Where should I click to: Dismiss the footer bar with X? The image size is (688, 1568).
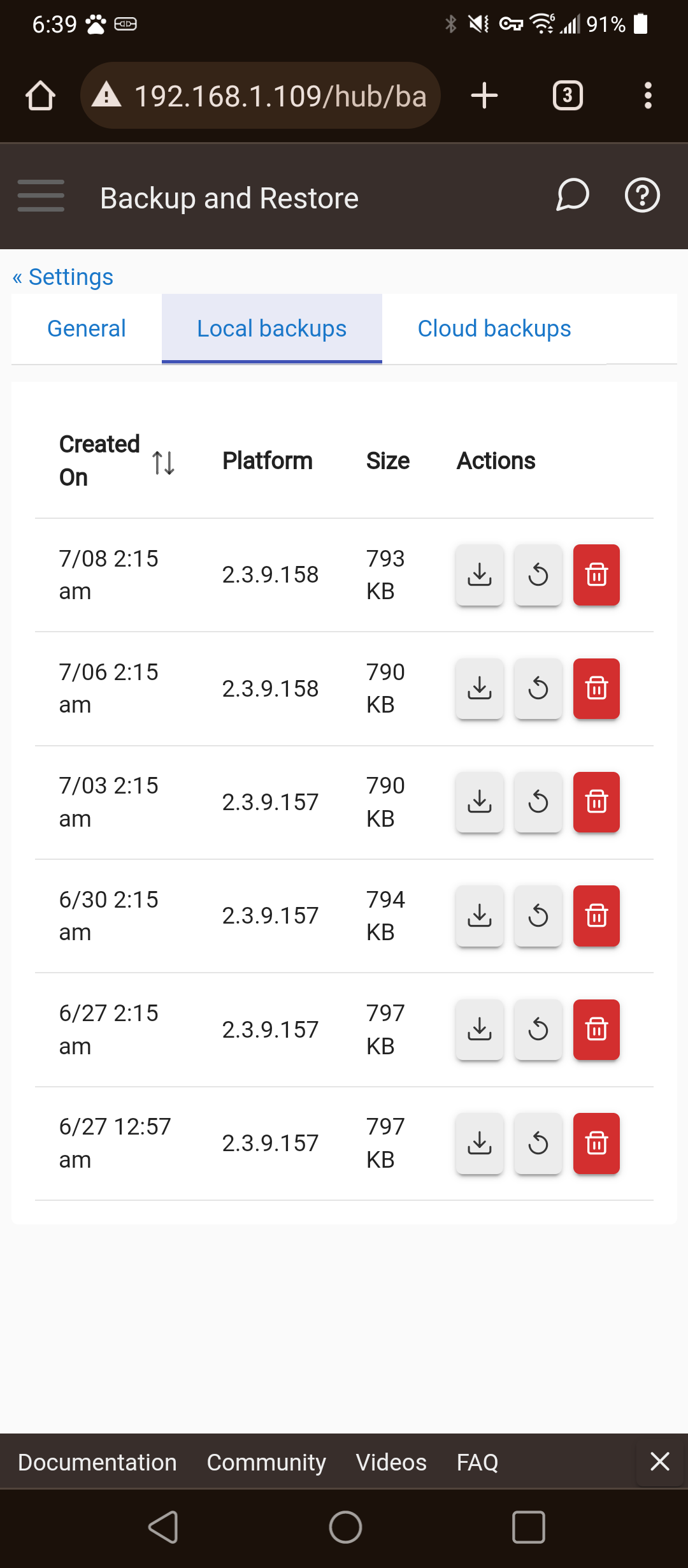pyautogui.click(x=660, y=1461)
